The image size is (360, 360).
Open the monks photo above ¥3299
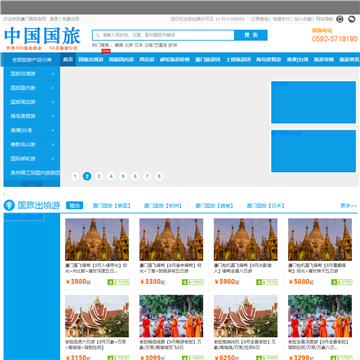tap(320, 316)
